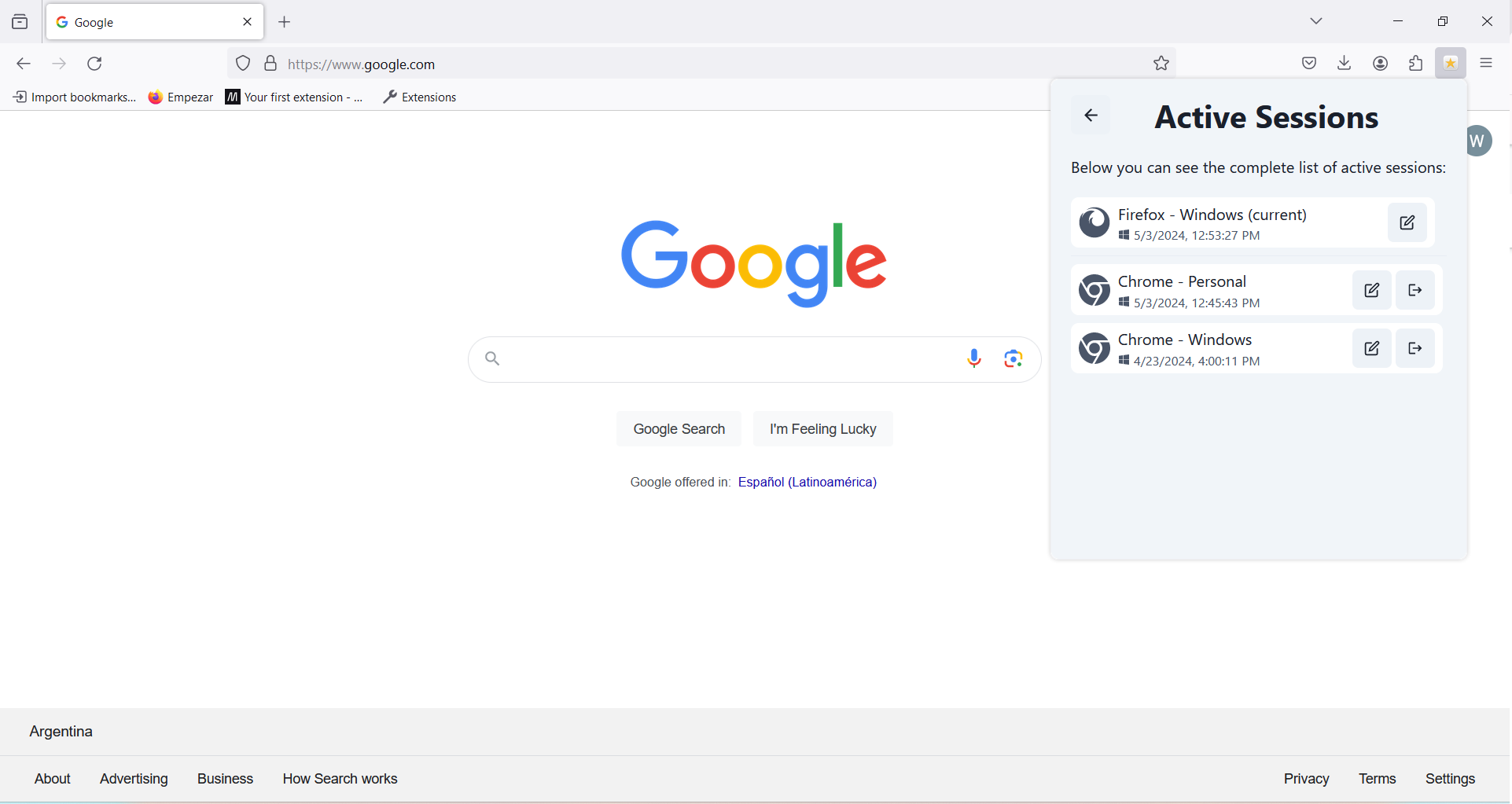Open the Settings footer menu
The width and height of the screenshot is (1512, 804).
click(1450, 779)
